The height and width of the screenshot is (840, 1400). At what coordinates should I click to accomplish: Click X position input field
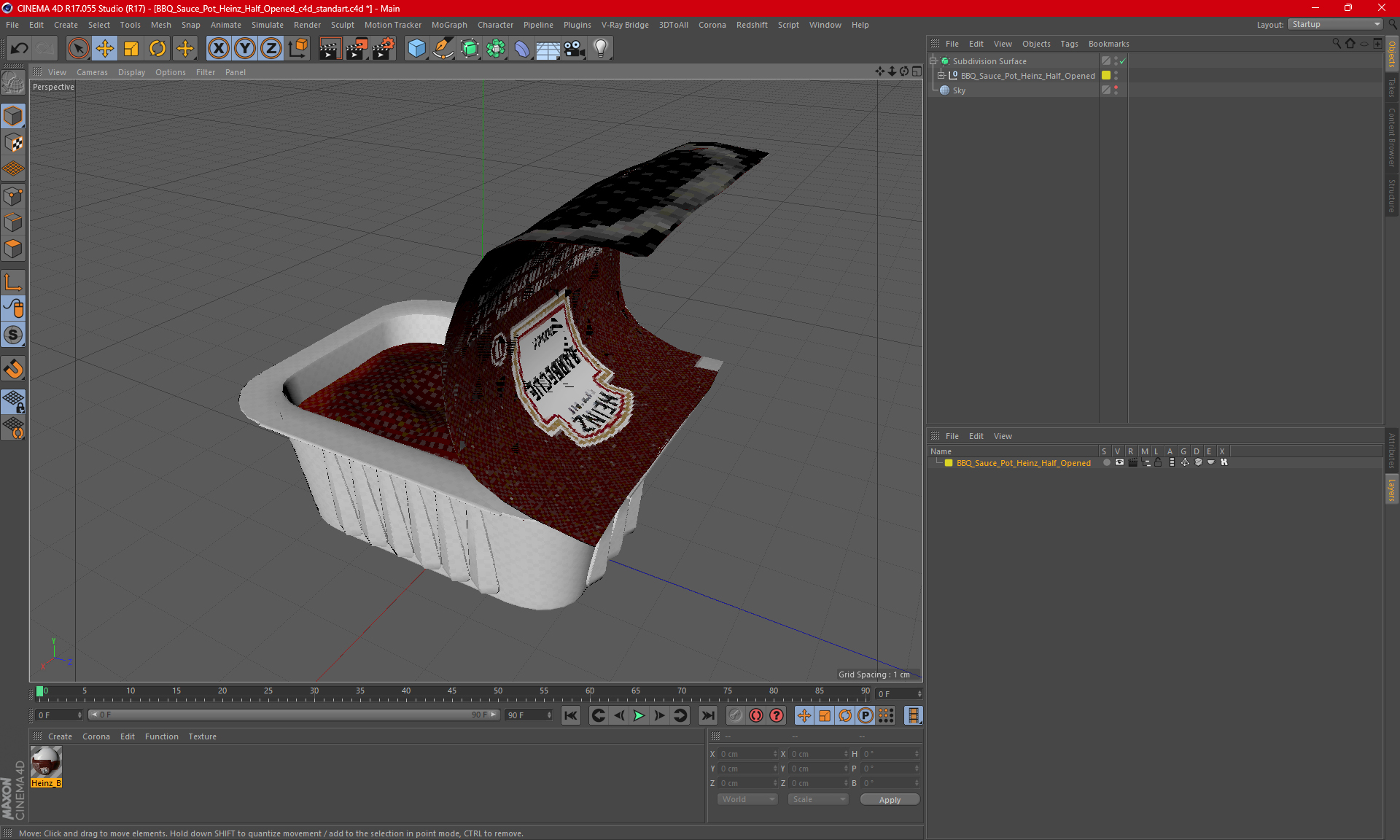click(x=747, y=754)
